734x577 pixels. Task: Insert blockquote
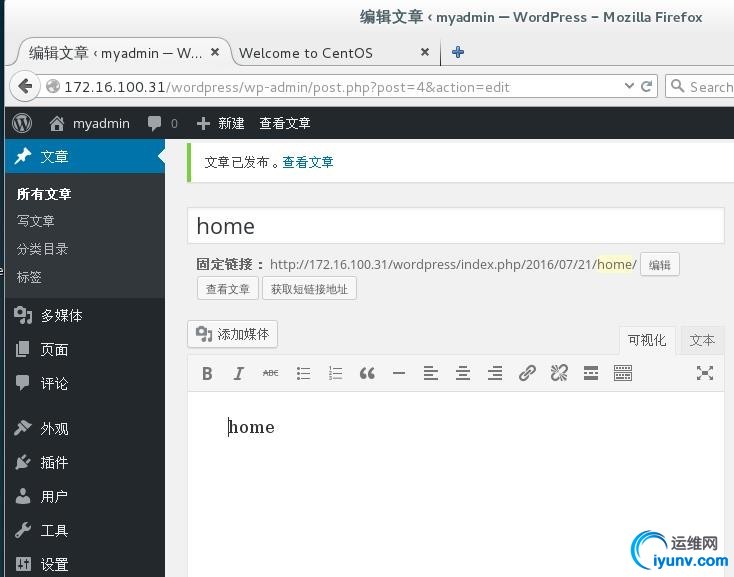tap(367, 373)
